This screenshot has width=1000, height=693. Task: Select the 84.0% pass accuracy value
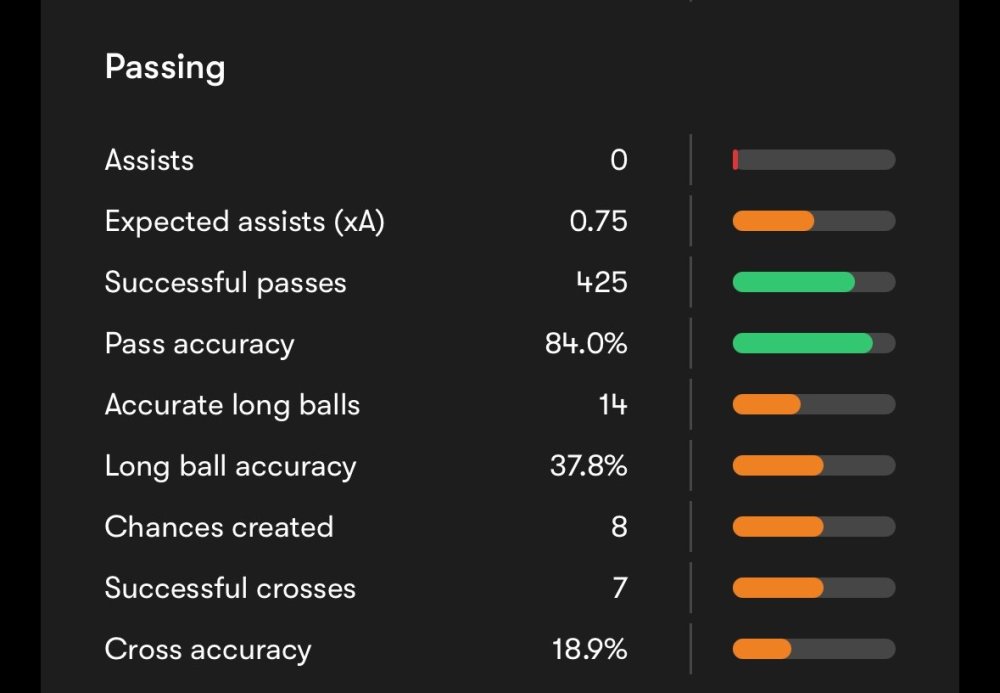tap(586, 344)
